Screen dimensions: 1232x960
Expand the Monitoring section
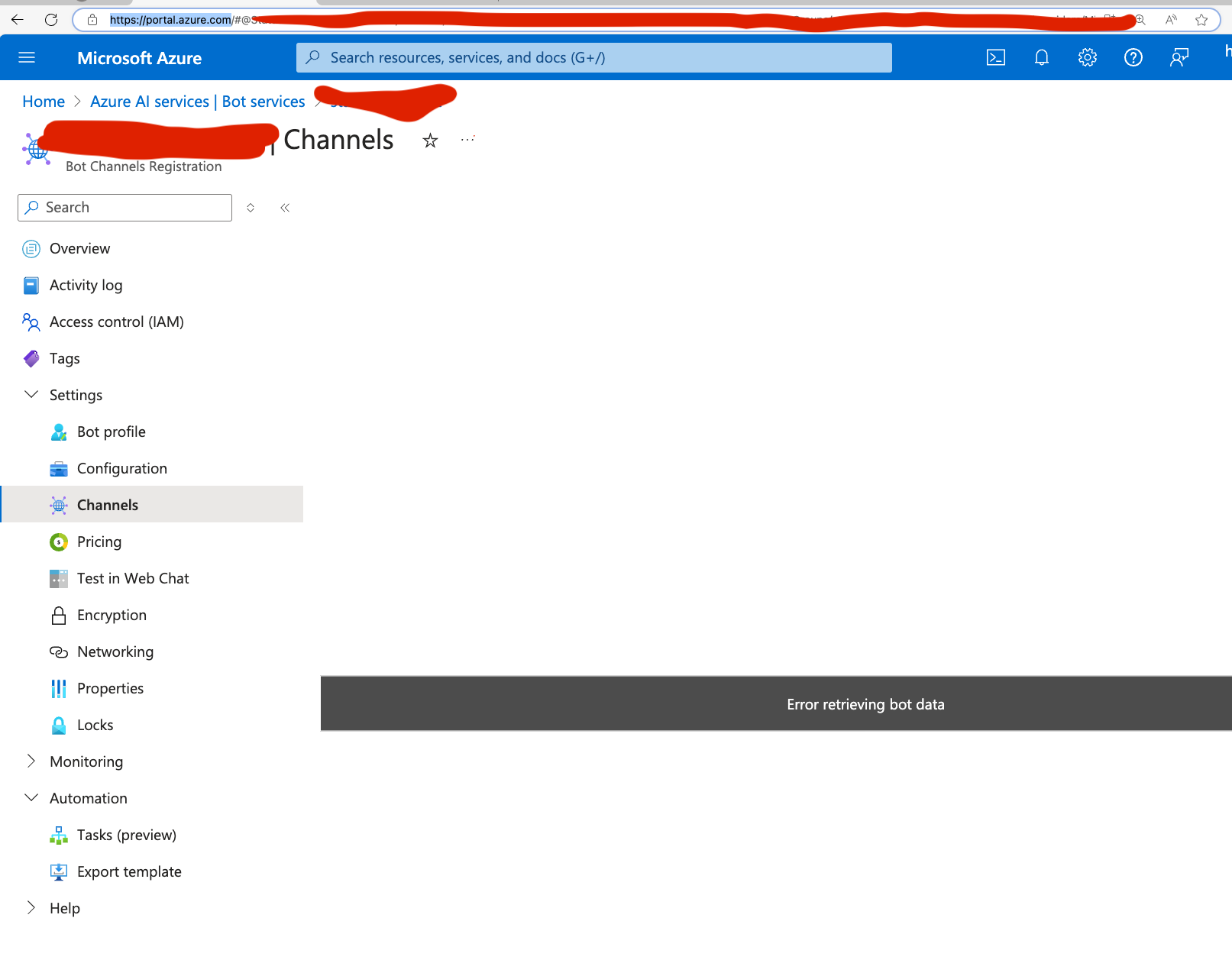(x=31, y=761)
